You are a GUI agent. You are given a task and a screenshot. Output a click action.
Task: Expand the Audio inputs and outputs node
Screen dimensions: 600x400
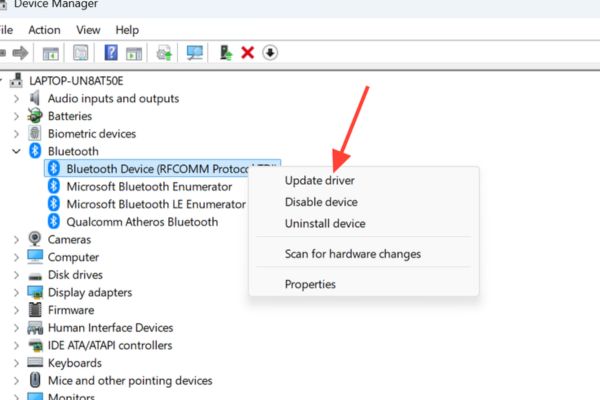(16, 99)
